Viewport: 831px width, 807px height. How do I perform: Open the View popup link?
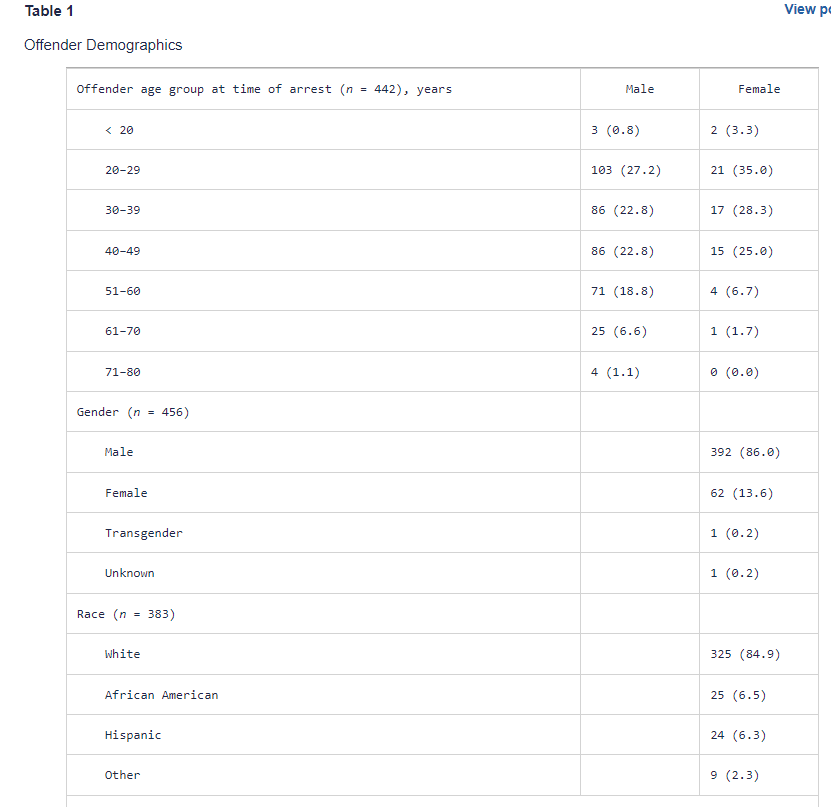point(808,10)
